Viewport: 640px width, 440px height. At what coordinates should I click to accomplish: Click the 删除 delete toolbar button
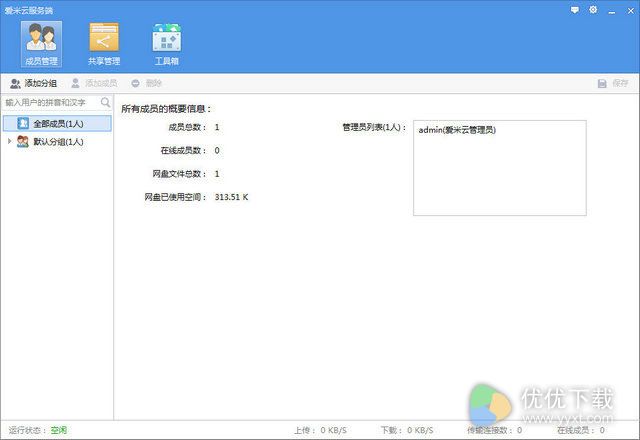coord(147,84)
